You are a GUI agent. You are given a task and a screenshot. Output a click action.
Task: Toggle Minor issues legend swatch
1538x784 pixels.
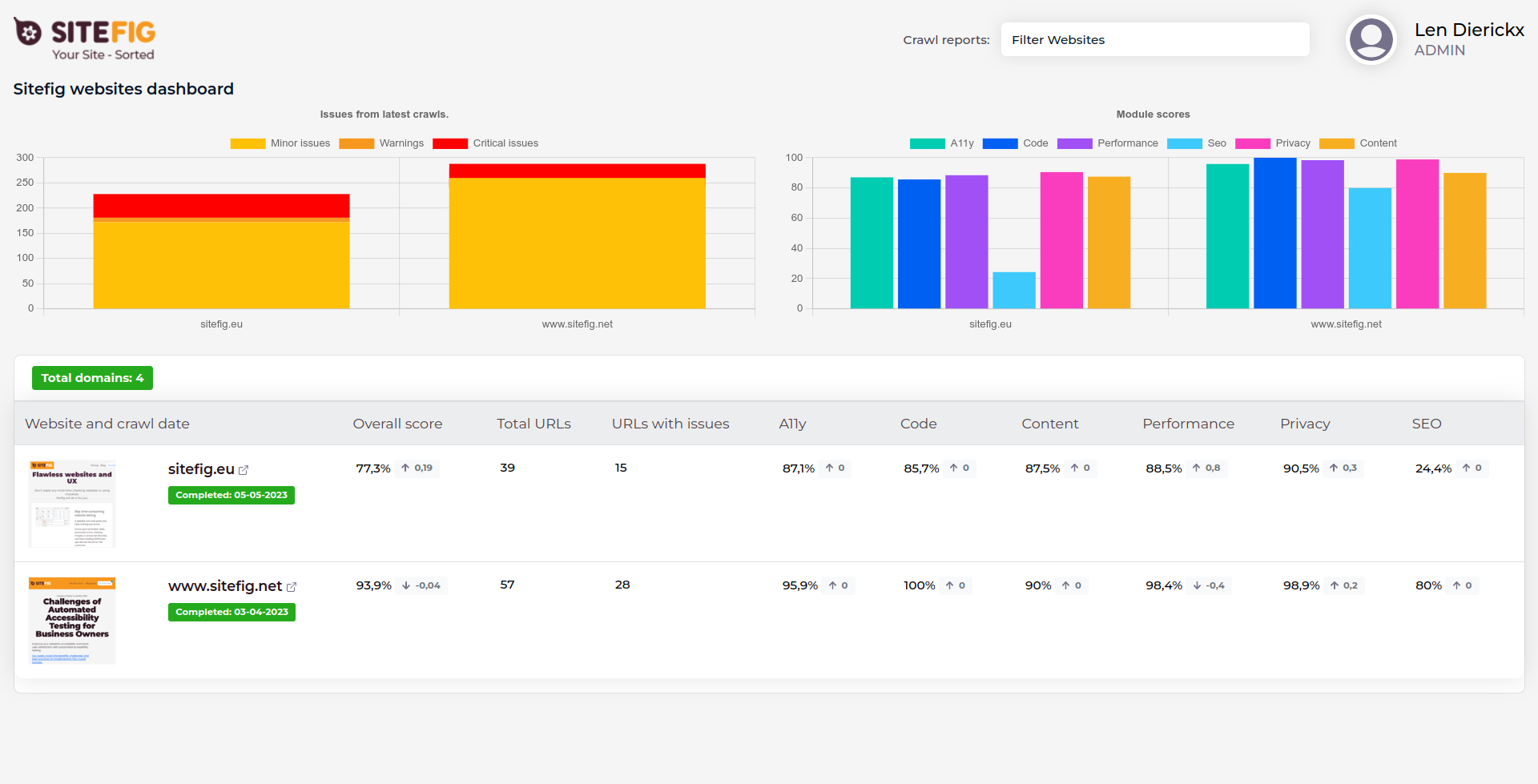(248, 143)
